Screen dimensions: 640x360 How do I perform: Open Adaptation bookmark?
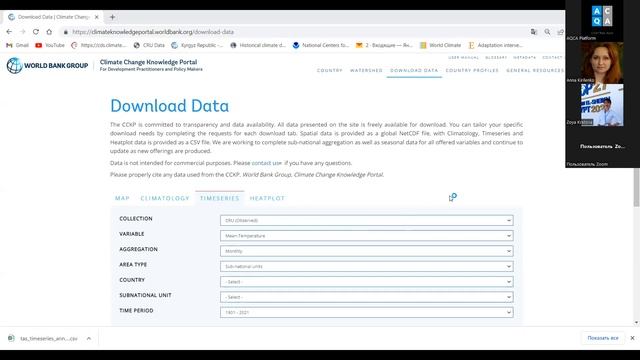point(496,45)
